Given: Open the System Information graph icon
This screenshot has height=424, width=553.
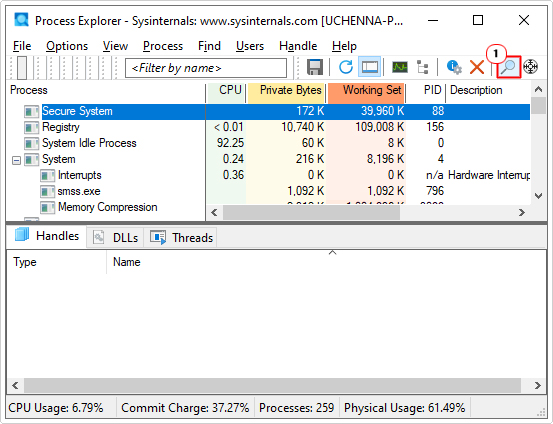Looking at the screenshot, I should pos(400,67).
